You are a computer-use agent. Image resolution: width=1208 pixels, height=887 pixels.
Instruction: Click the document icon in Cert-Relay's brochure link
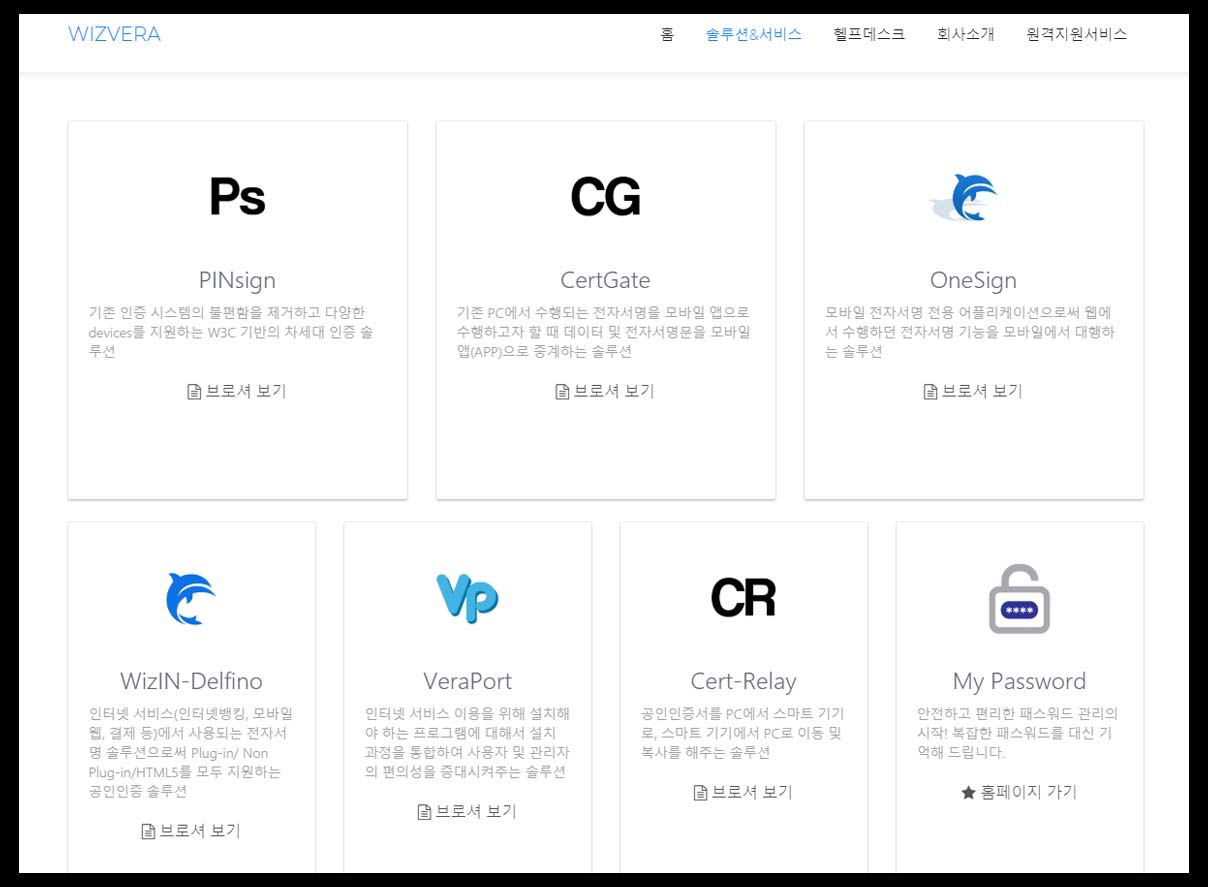700,793
